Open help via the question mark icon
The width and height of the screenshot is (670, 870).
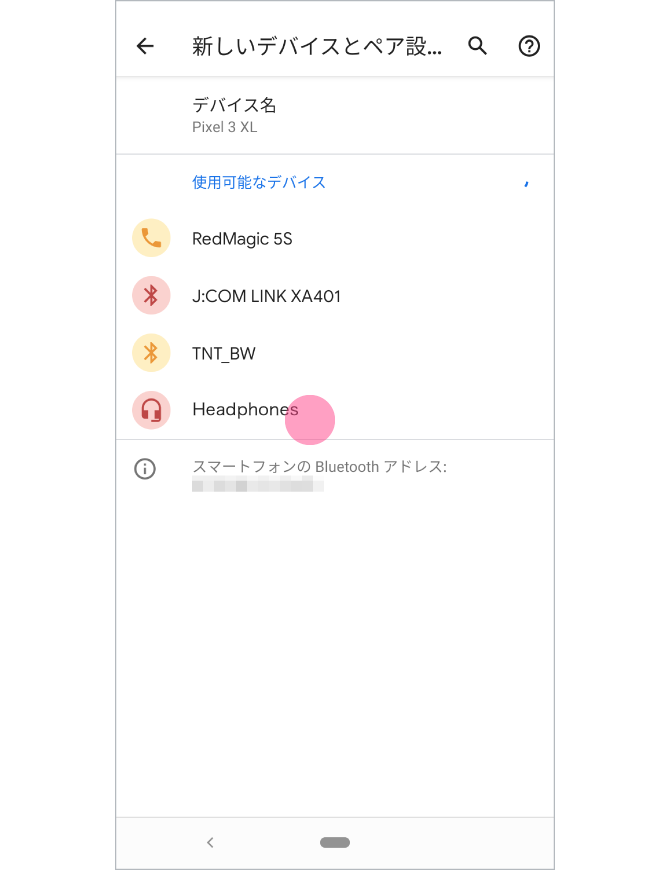529,46
